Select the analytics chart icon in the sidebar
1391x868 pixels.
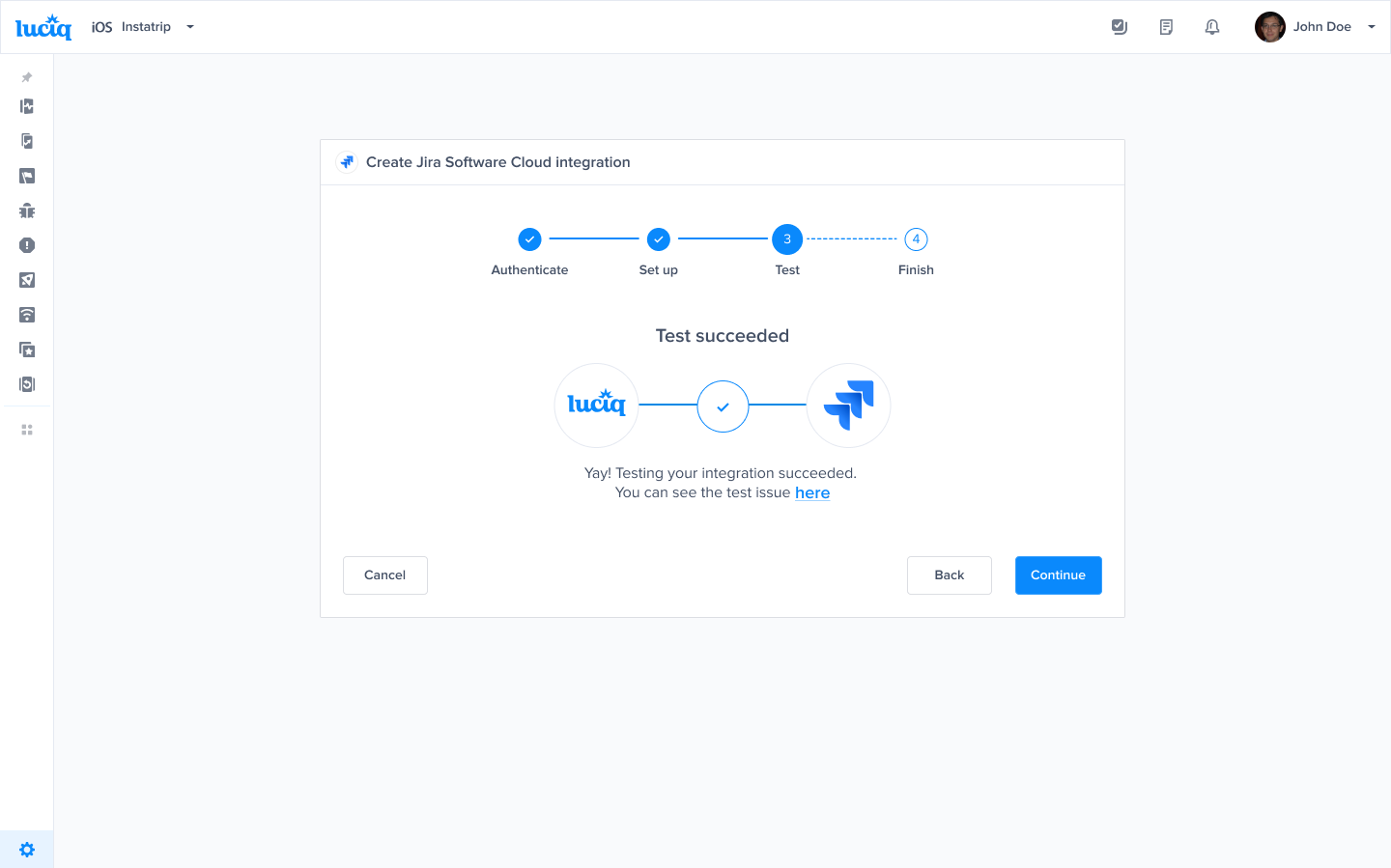27,106
